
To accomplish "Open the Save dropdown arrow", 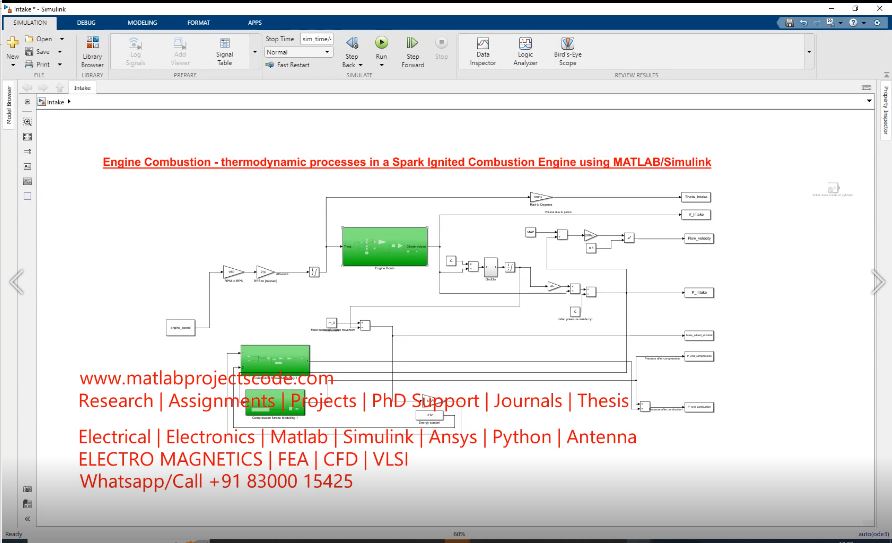I will tap(61, 52).
